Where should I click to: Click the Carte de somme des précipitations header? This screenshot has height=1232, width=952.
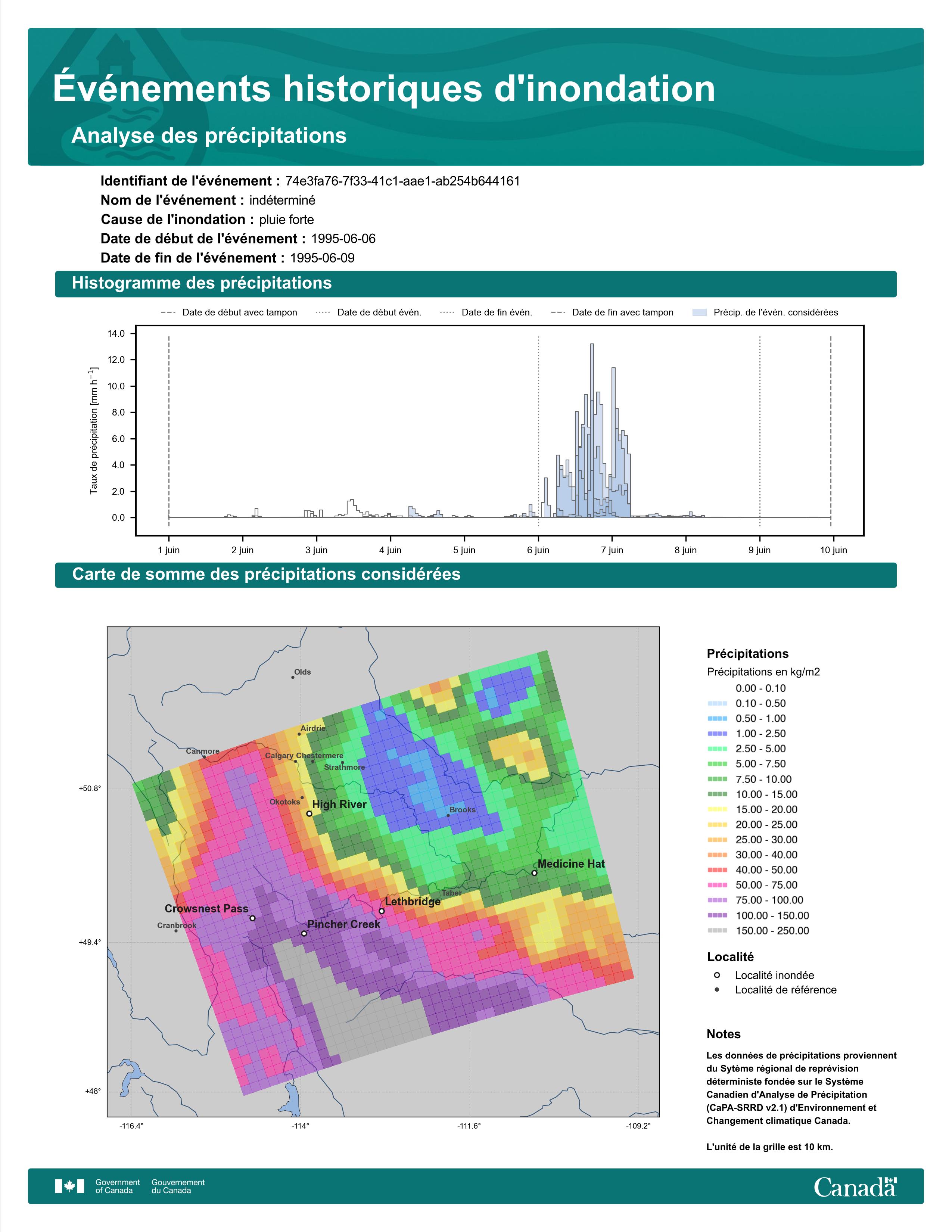476,575
